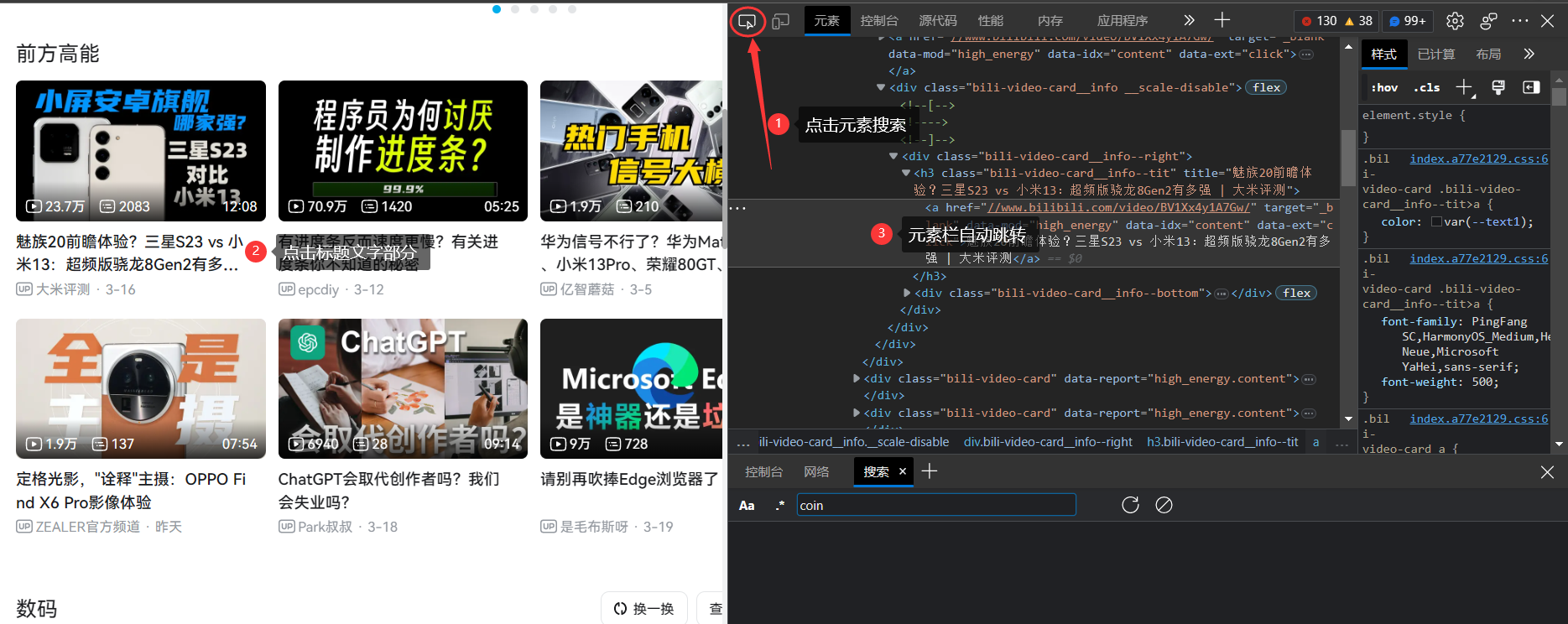The image size is (1568, 624).
Task: Click the flex badge on bili-video-card__info div
Action: pos(1267,88)
